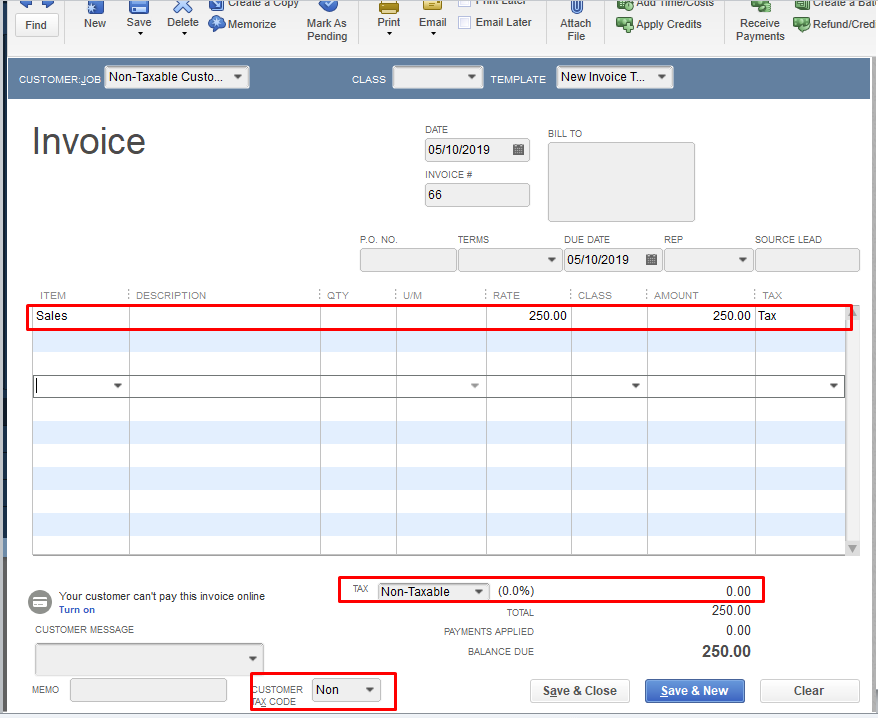The width and height of the screenshot is (878, 718).
Task: Click the Invoice # field
Action: (x=477, y=195)
